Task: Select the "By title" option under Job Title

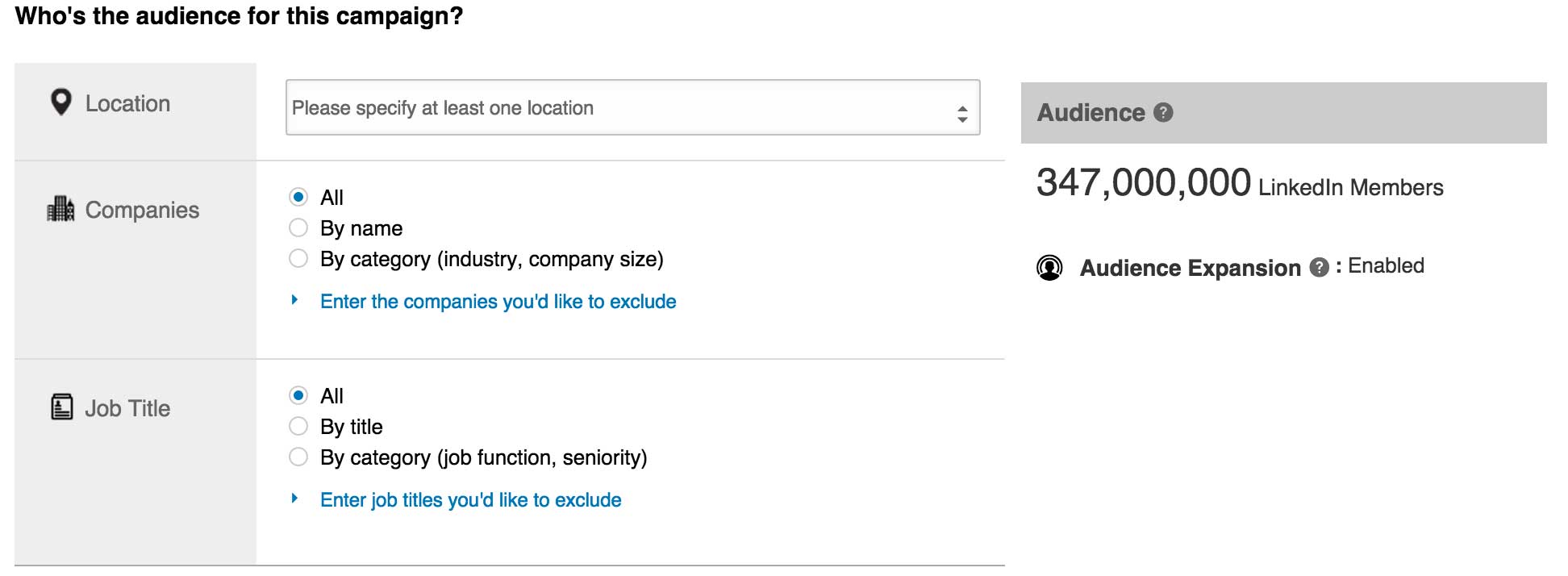Action: (x=298, y=426)
